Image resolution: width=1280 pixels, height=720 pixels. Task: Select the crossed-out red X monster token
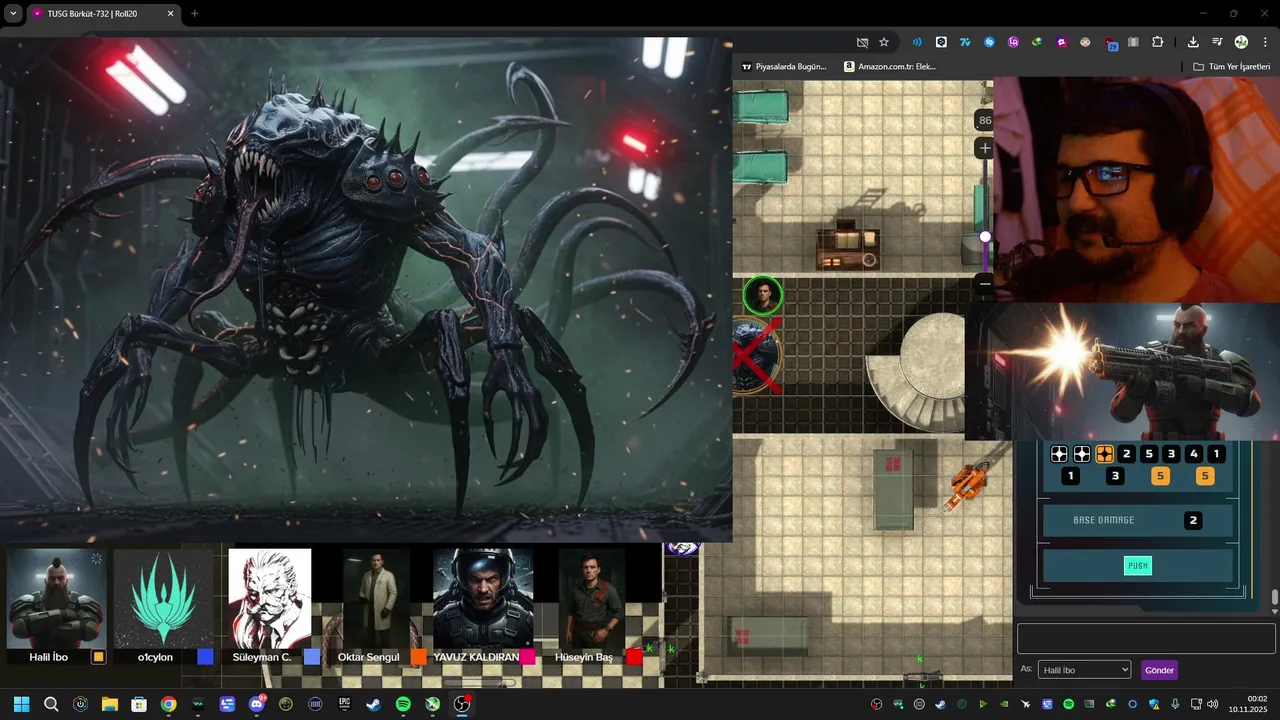[x=754, y=355]
